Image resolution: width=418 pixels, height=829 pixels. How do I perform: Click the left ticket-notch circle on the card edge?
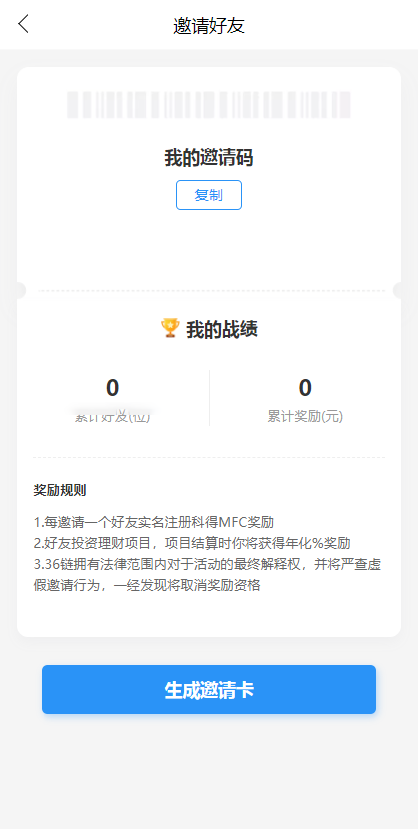point(19,290)
